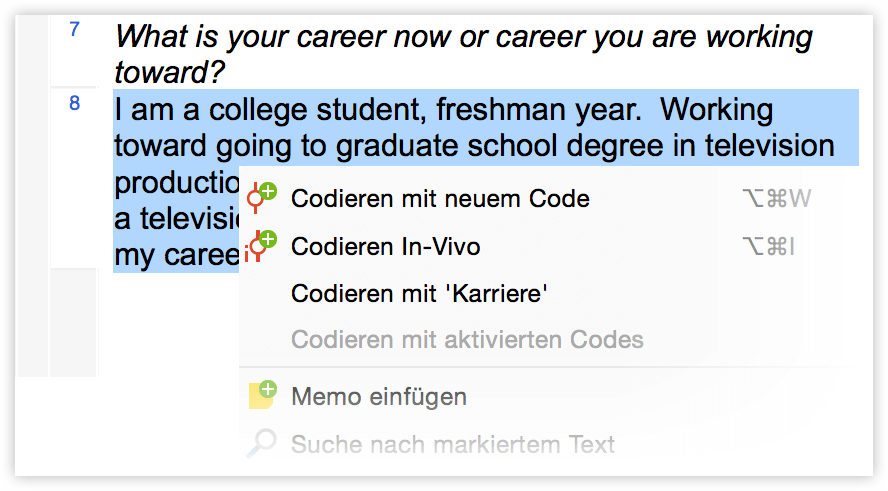
Task: Click the word 'television' in paragraph 8
Action: tap(770, 146)
